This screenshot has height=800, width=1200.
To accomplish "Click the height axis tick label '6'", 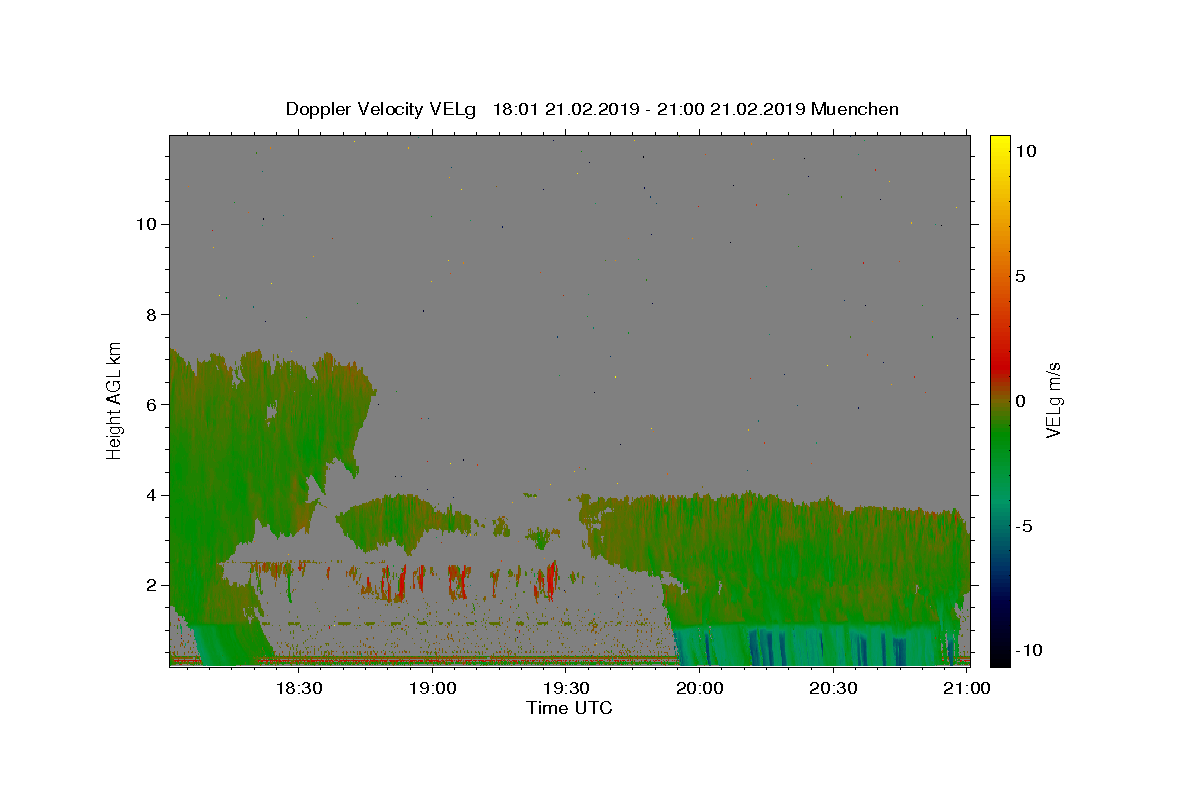I will pos(152,404).
